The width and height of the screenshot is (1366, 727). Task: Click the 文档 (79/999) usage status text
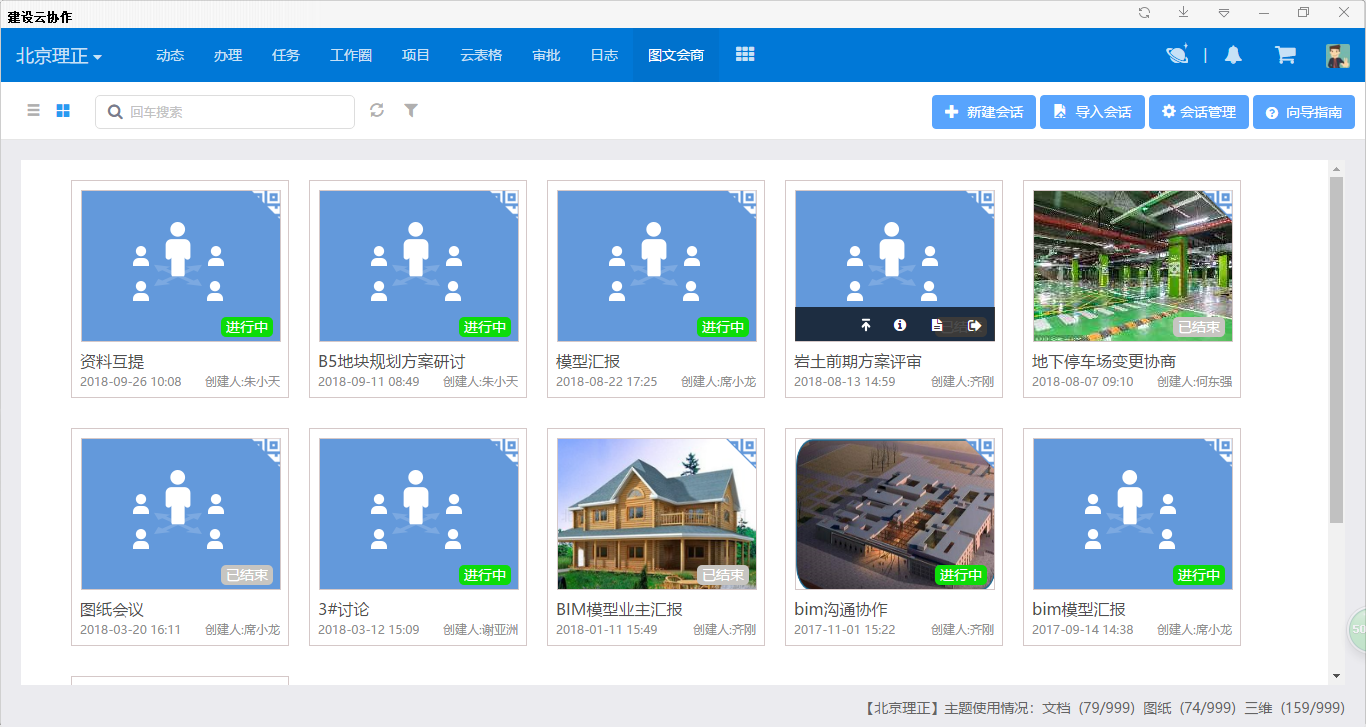point(1088,708)
